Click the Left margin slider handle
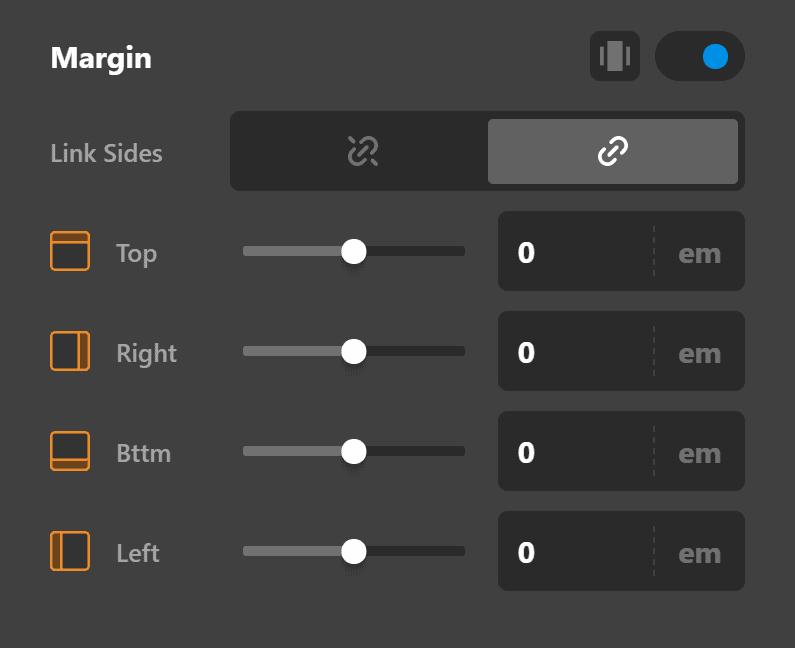The height and width of the screenshot is (648, 795). point(354,551)
